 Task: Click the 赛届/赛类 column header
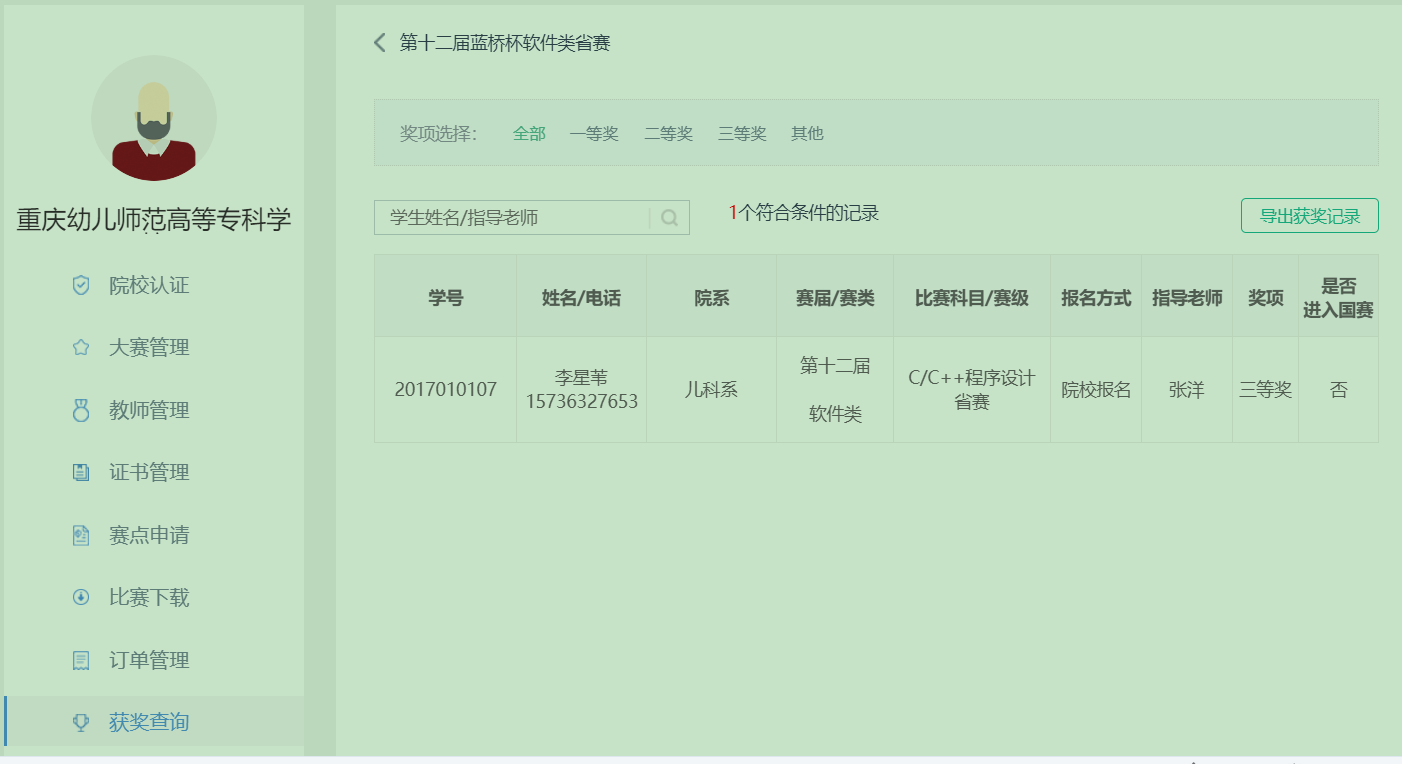pos(835,298)
